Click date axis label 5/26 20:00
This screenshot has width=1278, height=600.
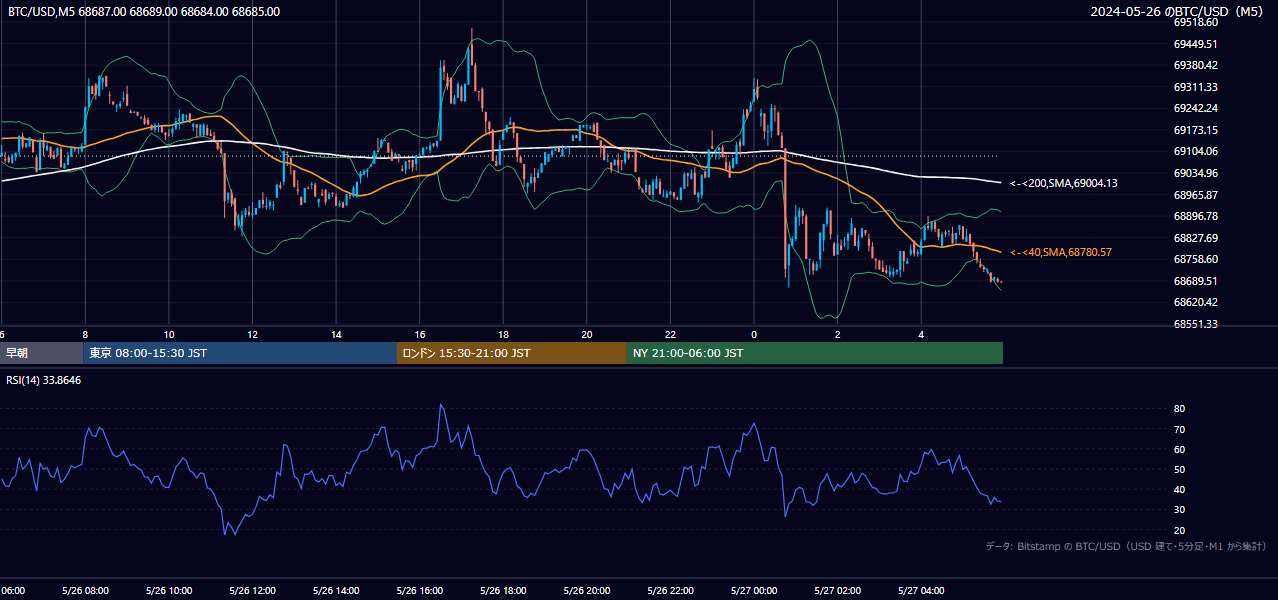587,591
